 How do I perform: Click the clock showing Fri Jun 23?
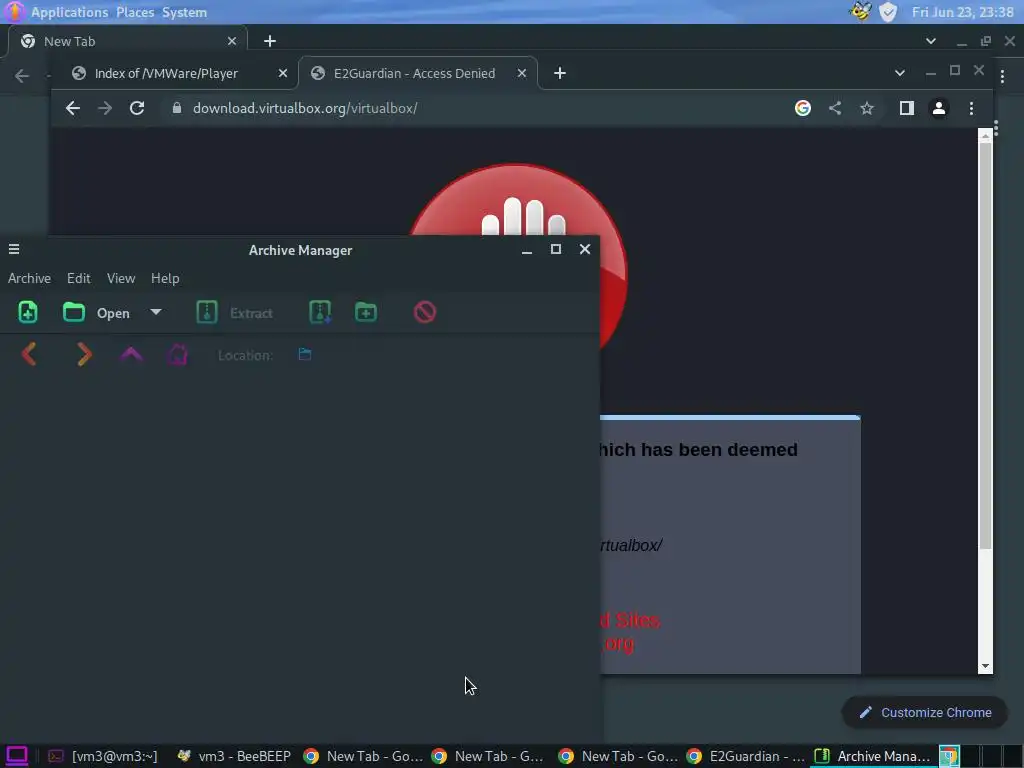pyautogui.click(x=963, y=12)
